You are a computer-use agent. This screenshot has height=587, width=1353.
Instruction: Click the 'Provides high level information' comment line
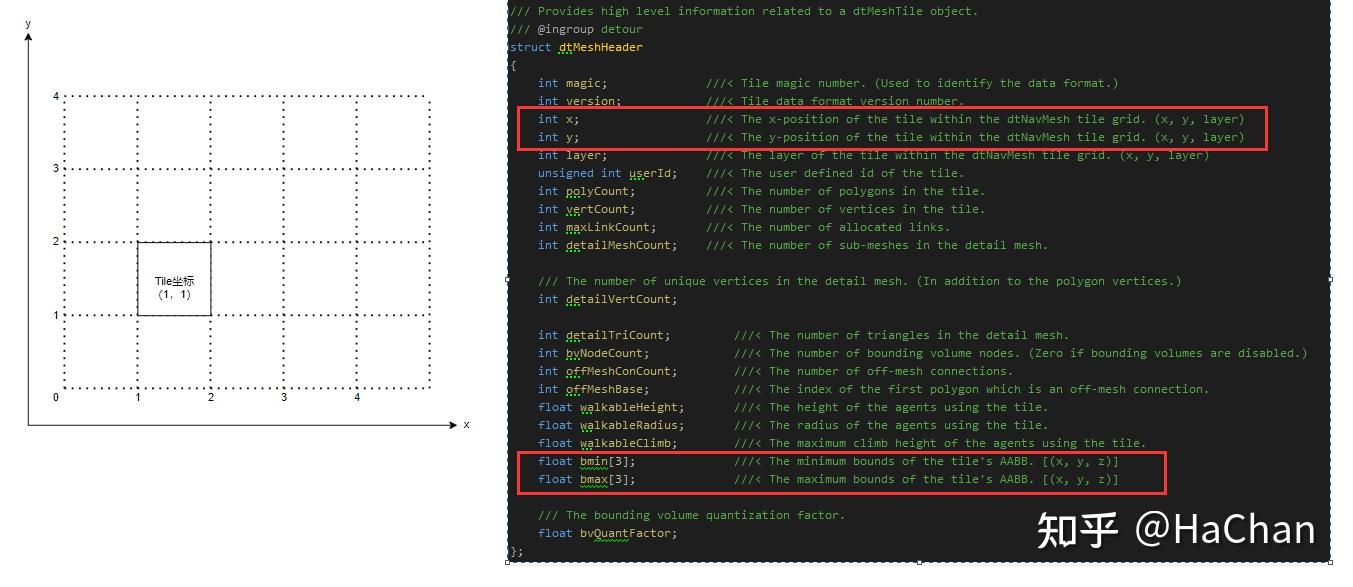(x=744, y=11)
